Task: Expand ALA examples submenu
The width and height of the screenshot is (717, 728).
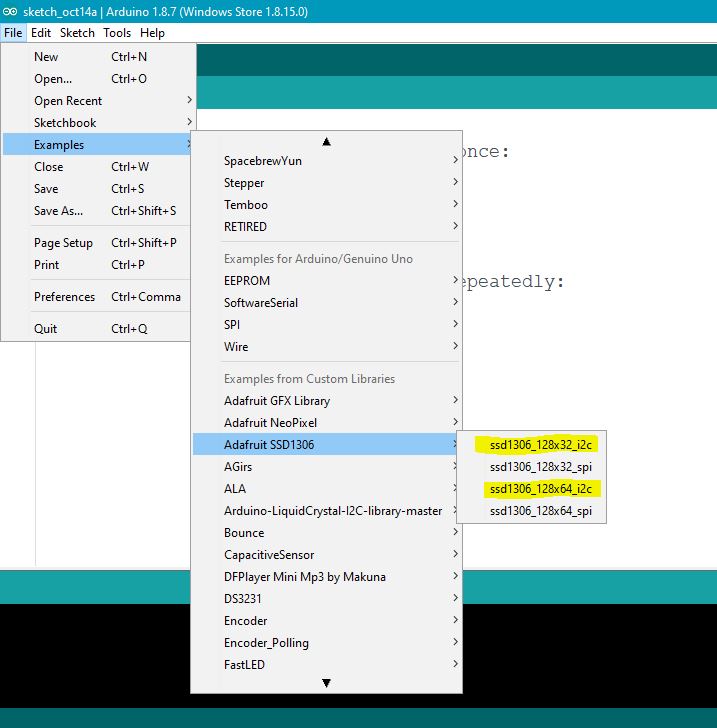Action: tap(325, 488)
